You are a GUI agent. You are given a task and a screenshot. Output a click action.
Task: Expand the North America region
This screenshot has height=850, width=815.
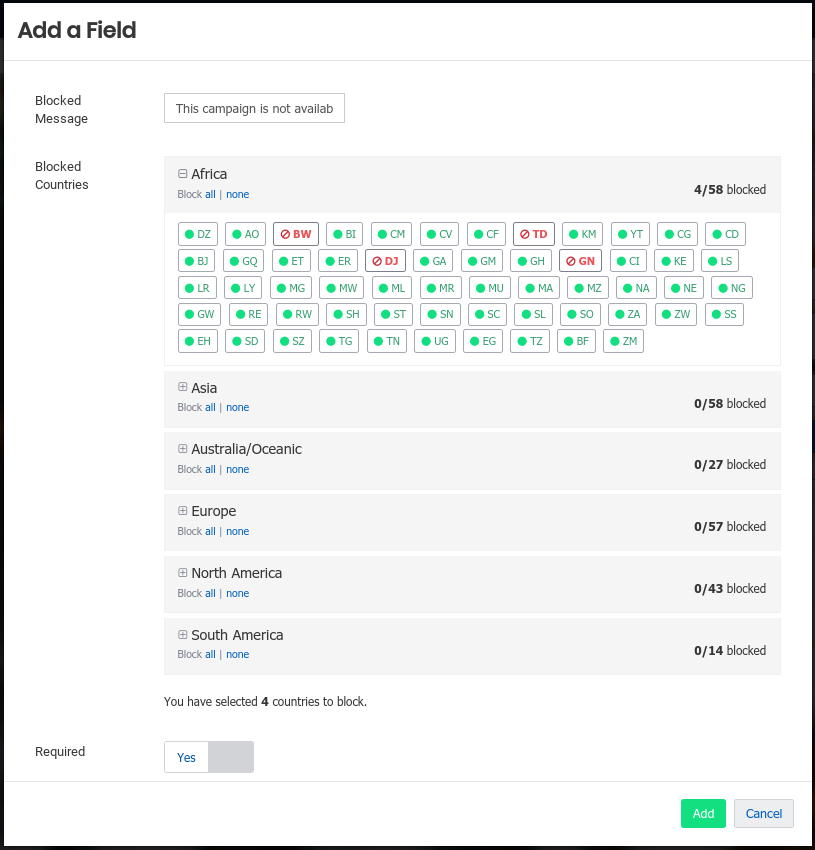tap(183, 573)
